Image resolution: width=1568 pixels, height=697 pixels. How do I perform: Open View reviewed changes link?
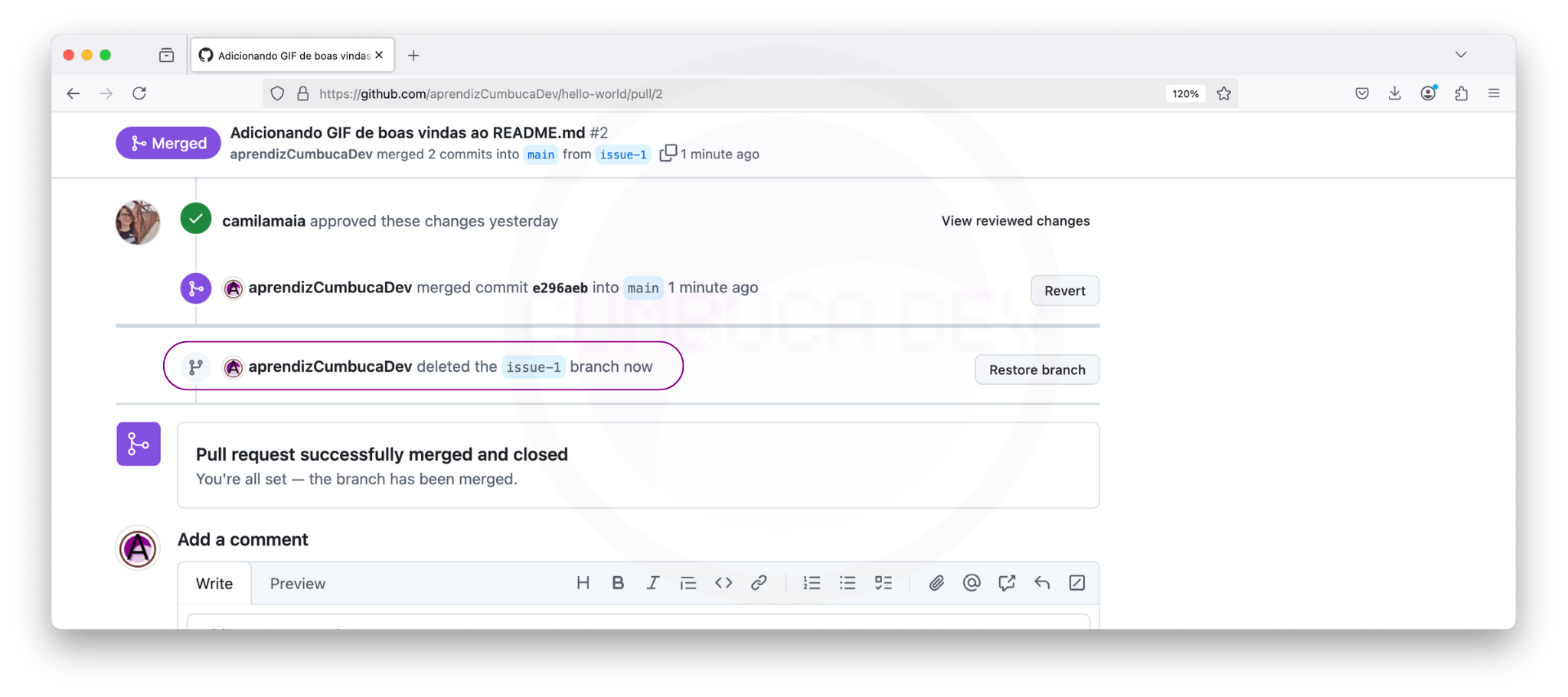point(1015,221)
